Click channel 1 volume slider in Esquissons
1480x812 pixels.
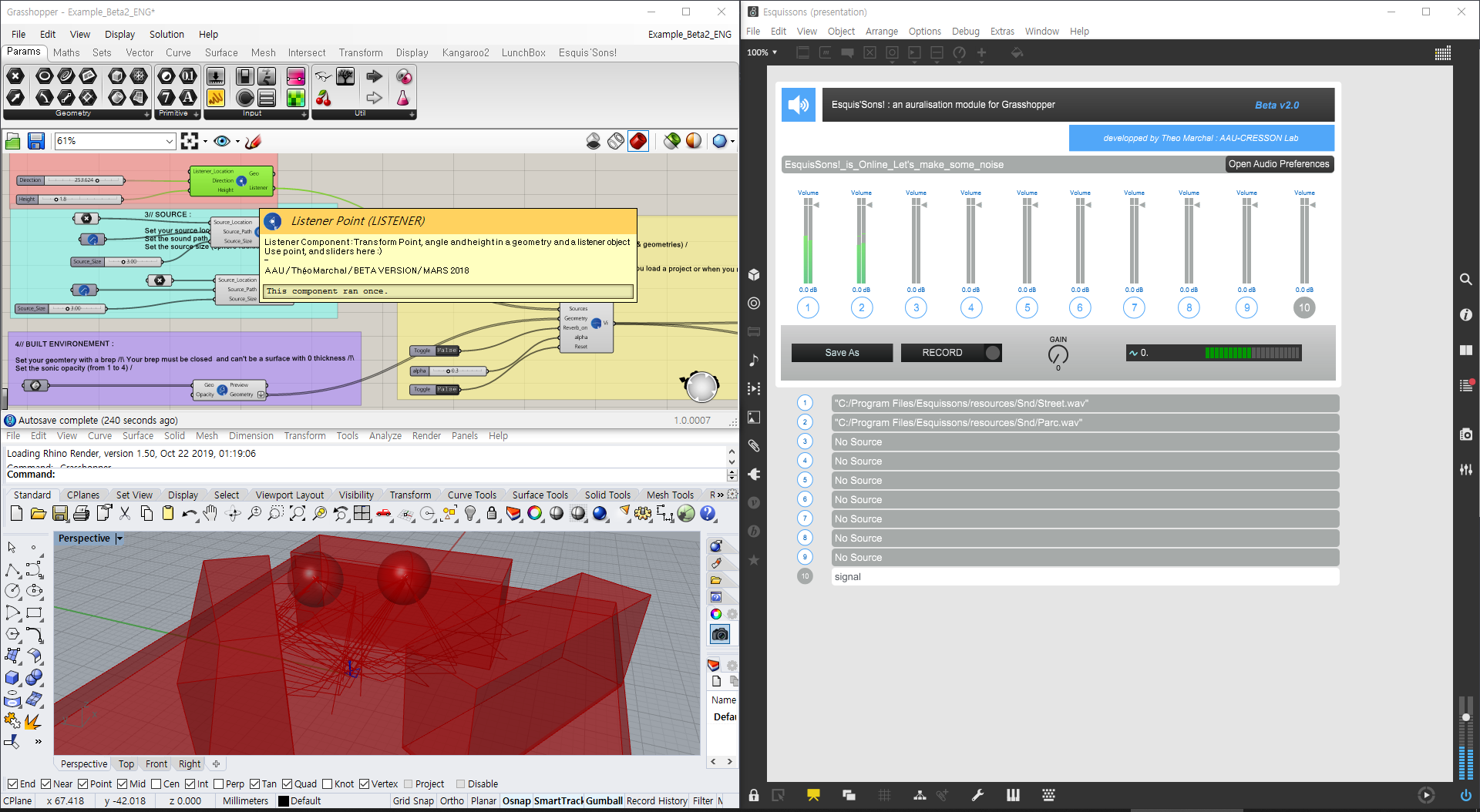pyautogui.click(x=808, y=241)
